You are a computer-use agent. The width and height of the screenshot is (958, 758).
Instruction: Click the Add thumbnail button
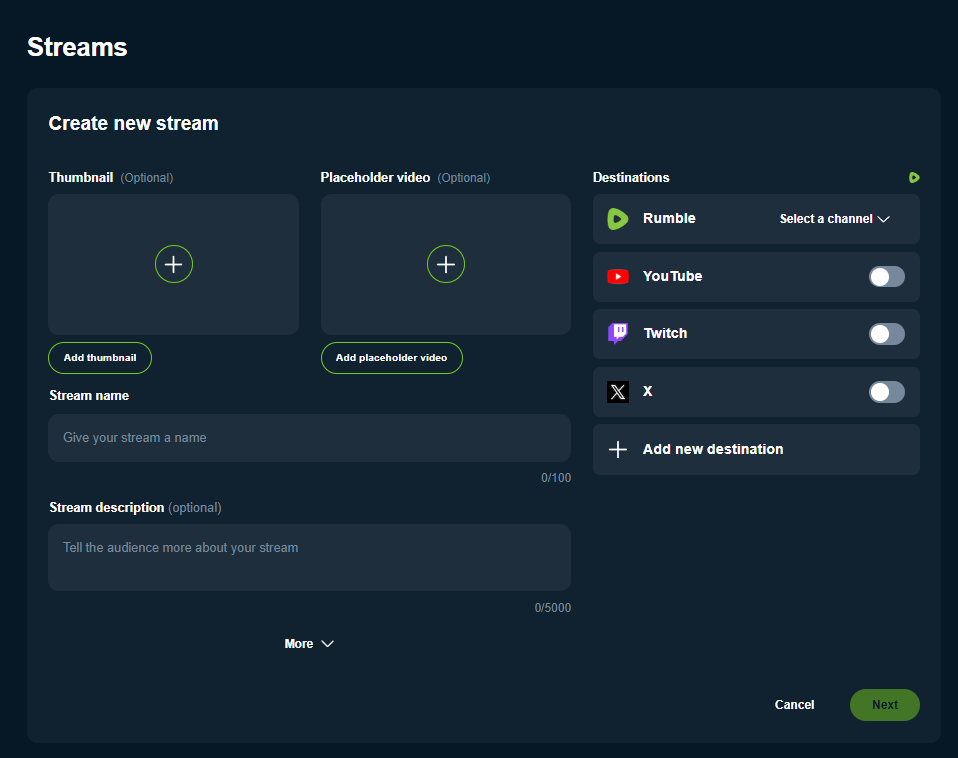(100, 358)
